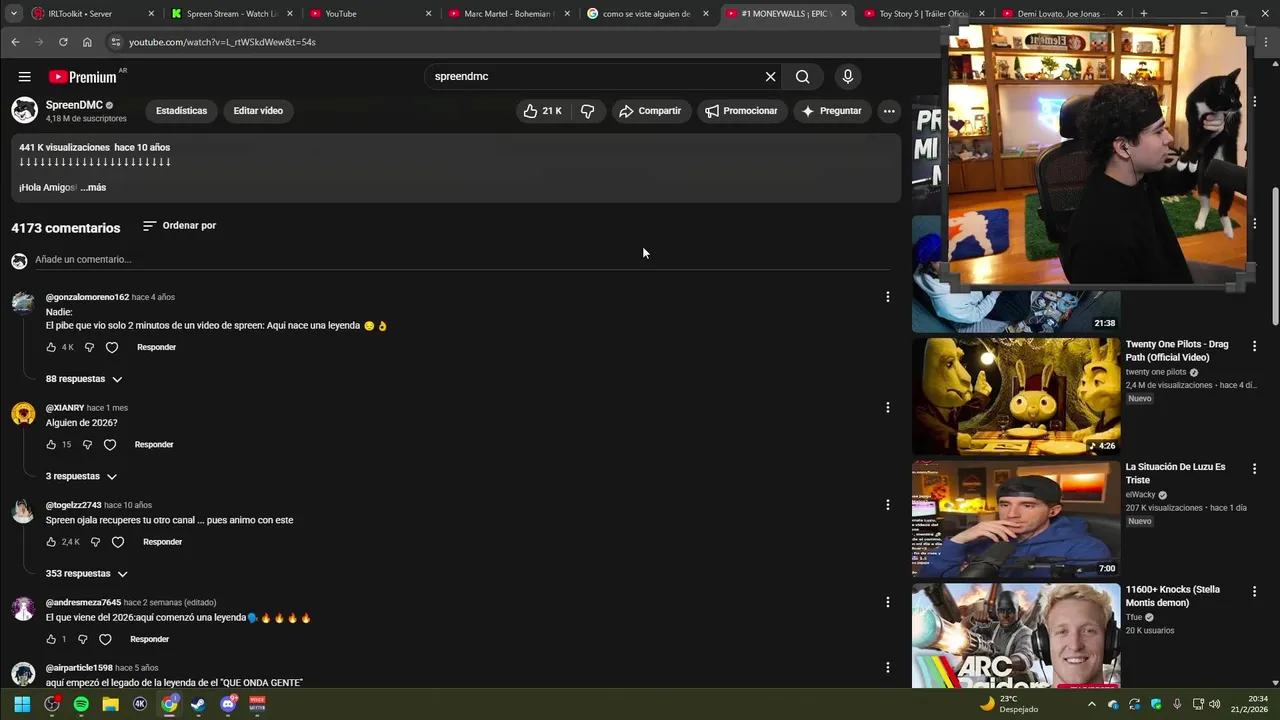This screenshot has width=1280, height=720.
Task: Dislike the video with thumbs down
Action: [587, 111]
